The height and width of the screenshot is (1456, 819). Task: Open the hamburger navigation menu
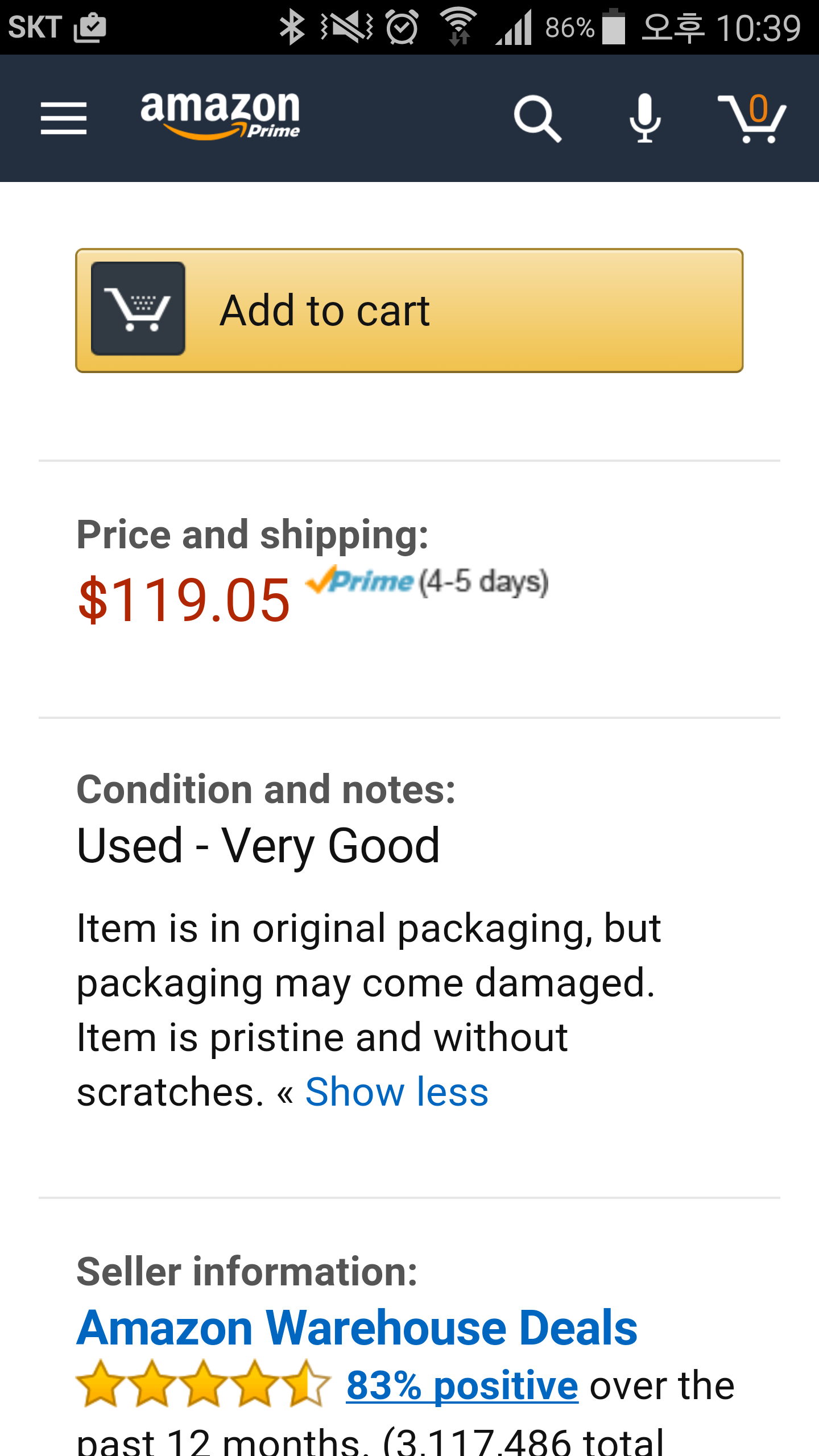[x=64, y=118]
